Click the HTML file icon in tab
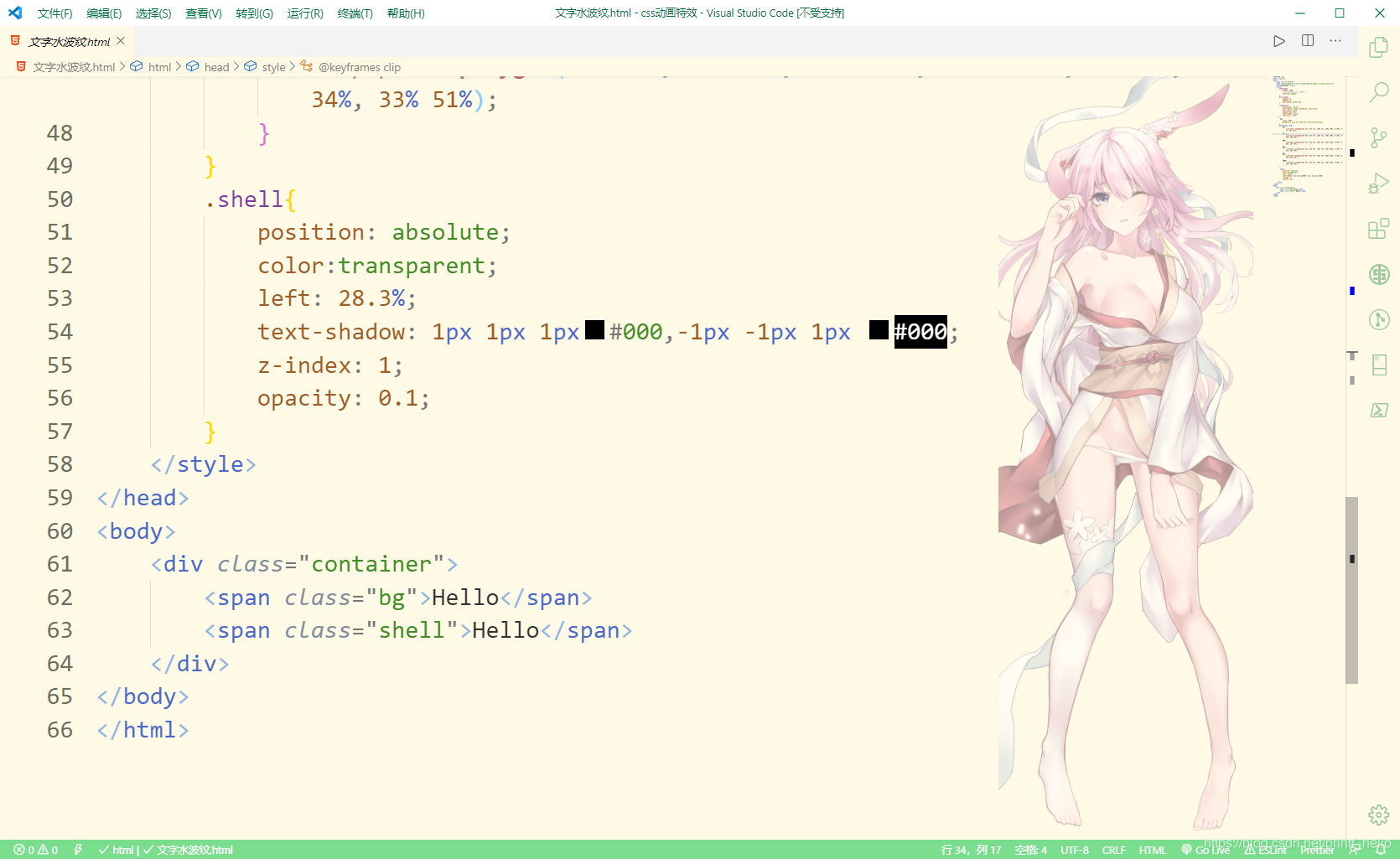Image resolution: width=1400 pixels, height=859 pixels. 15,41
